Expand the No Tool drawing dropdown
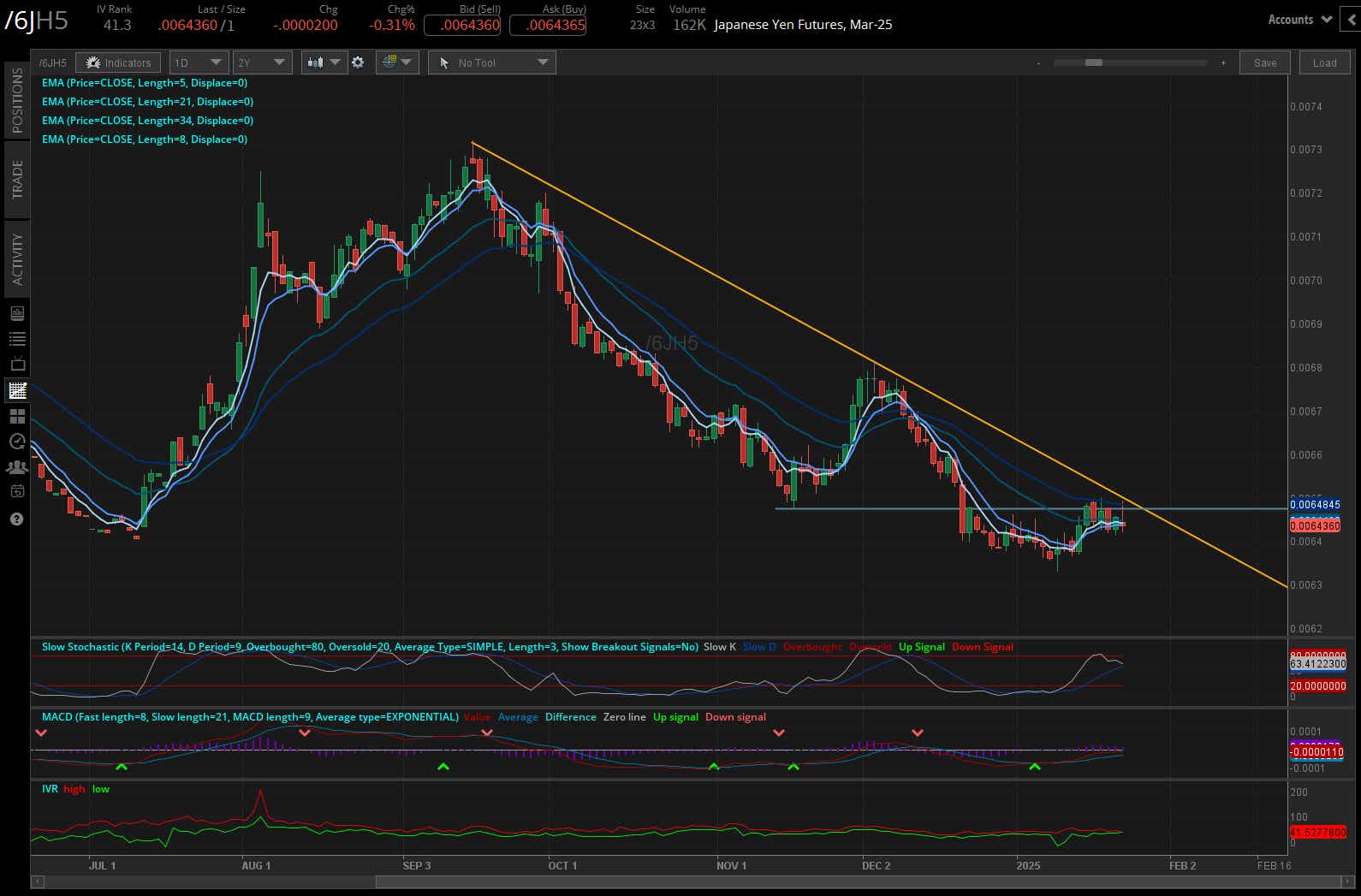The height and width of the screenshot is (896, 1361). (491, 62)
